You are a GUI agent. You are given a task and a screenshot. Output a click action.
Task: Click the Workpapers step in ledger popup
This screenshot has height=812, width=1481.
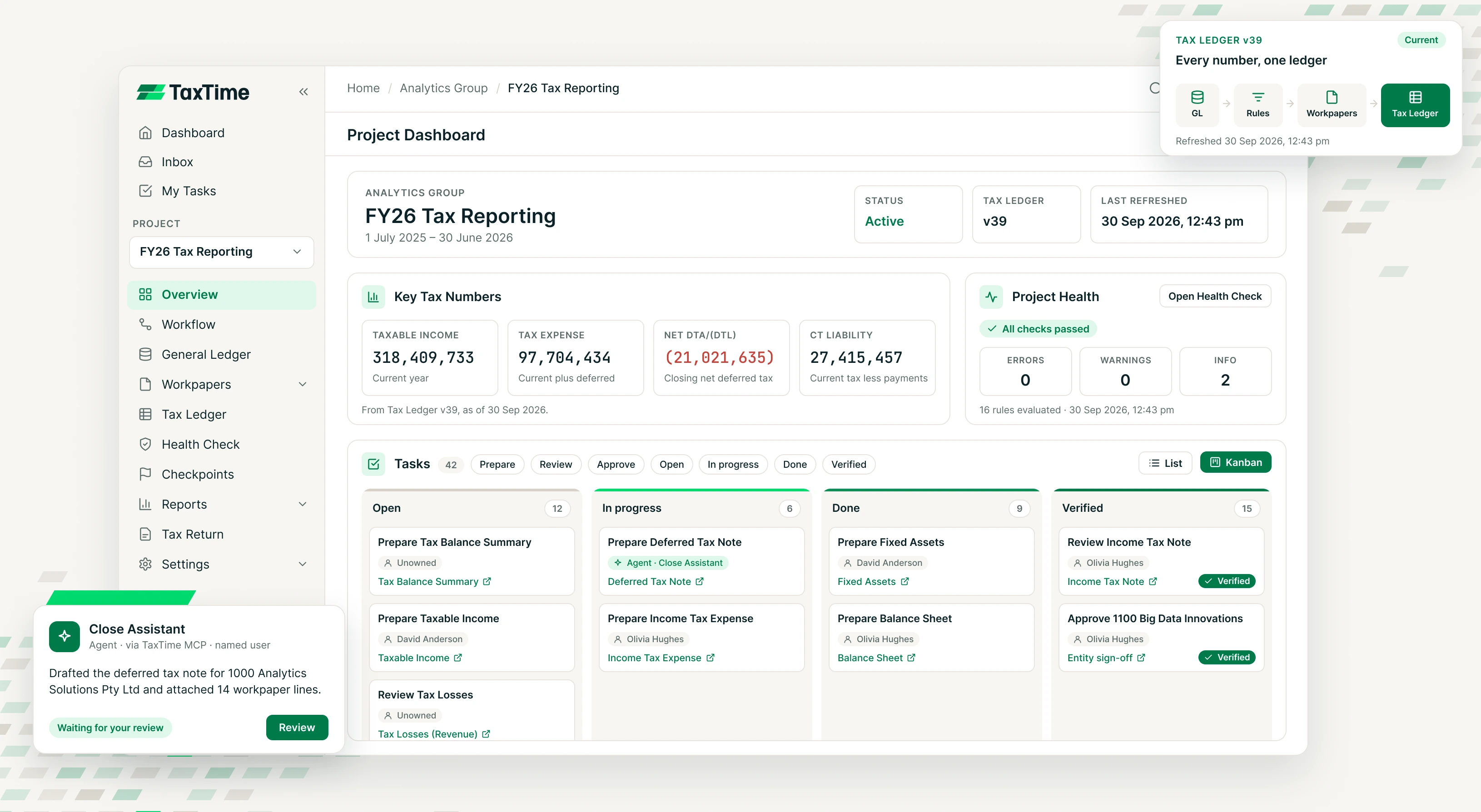(x=1332, y=104)
